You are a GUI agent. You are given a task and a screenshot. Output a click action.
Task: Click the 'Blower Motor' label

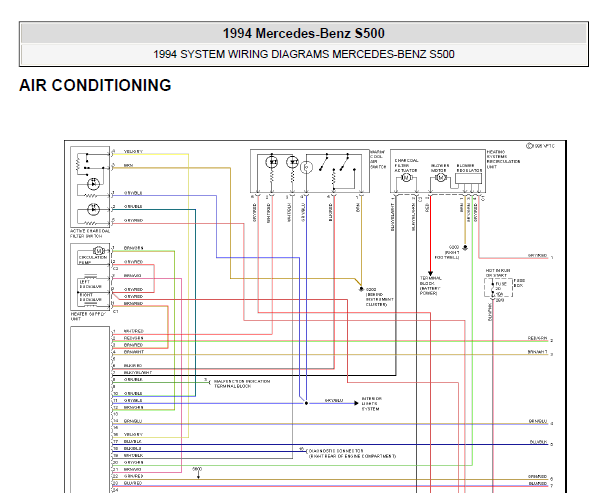[440, 168]
